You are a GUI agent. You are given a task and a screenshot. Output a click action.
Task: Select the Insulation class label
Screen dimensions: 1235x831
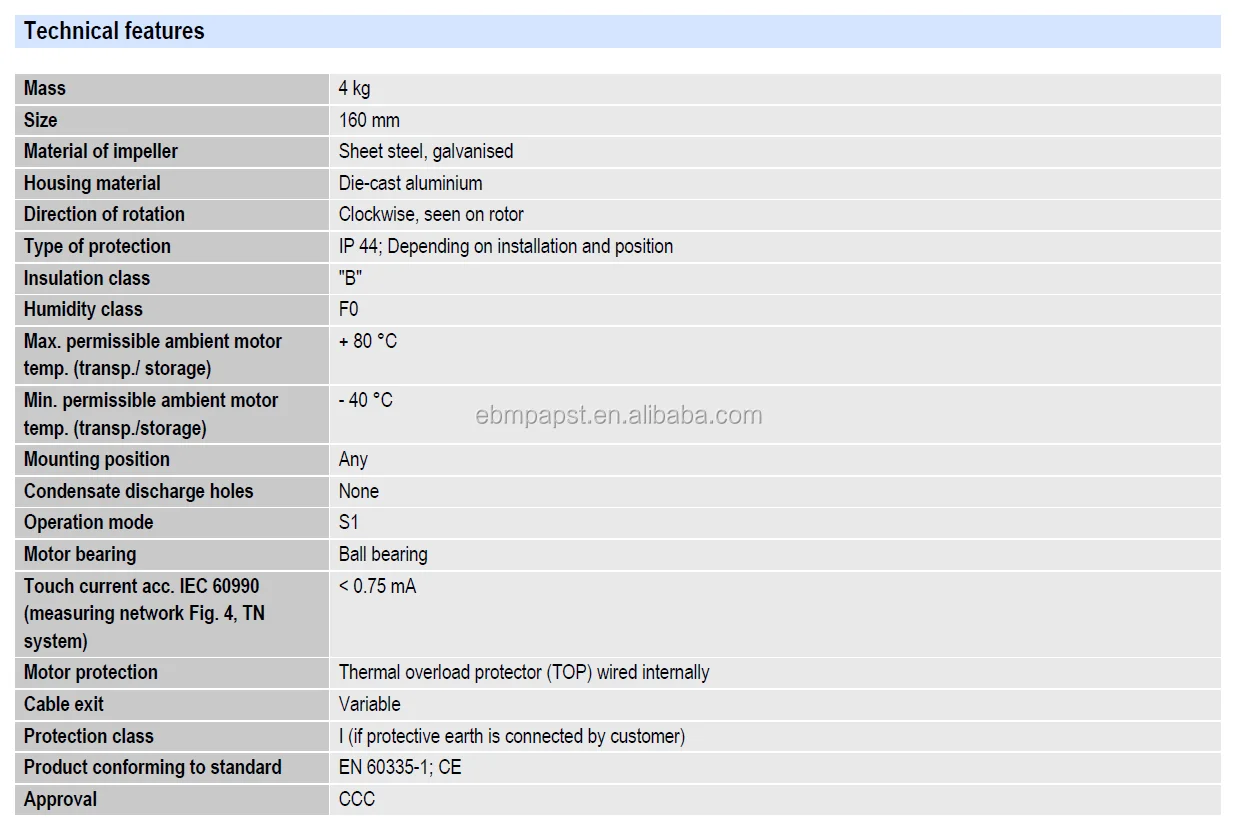tap(87, 278)
